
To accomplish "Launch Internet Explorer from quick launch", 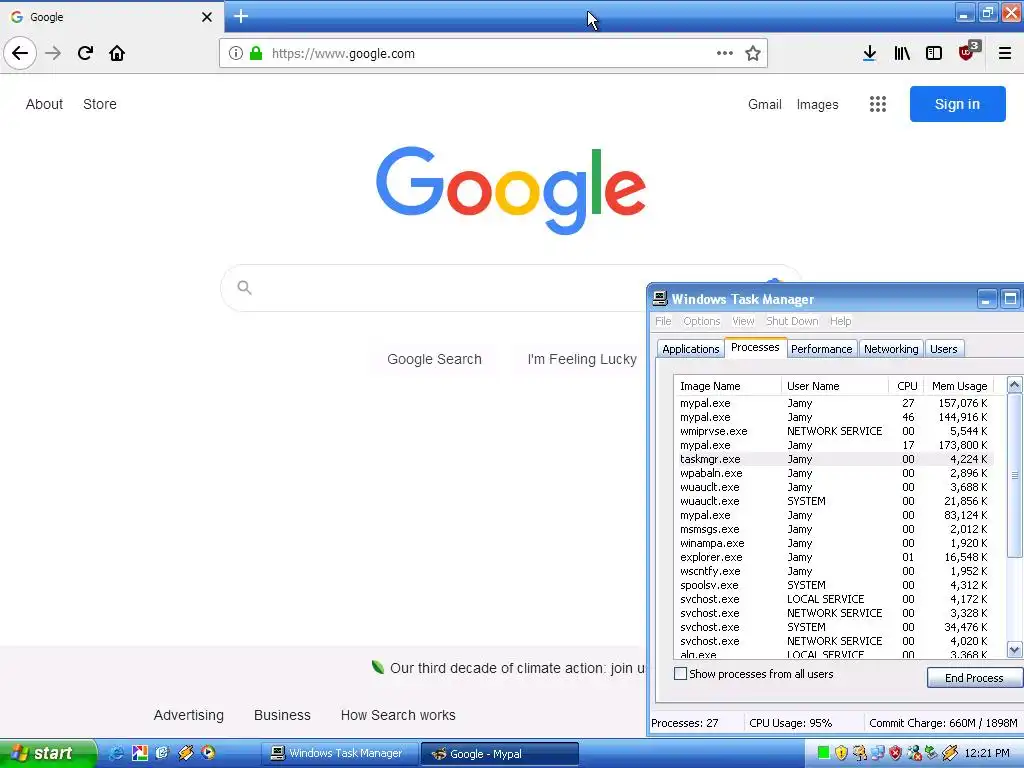I will [x=116, y=753].
